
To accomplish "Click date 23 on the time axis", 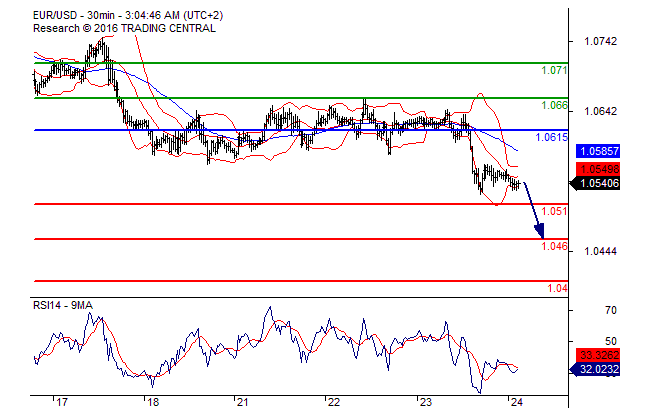I will 426,402.
